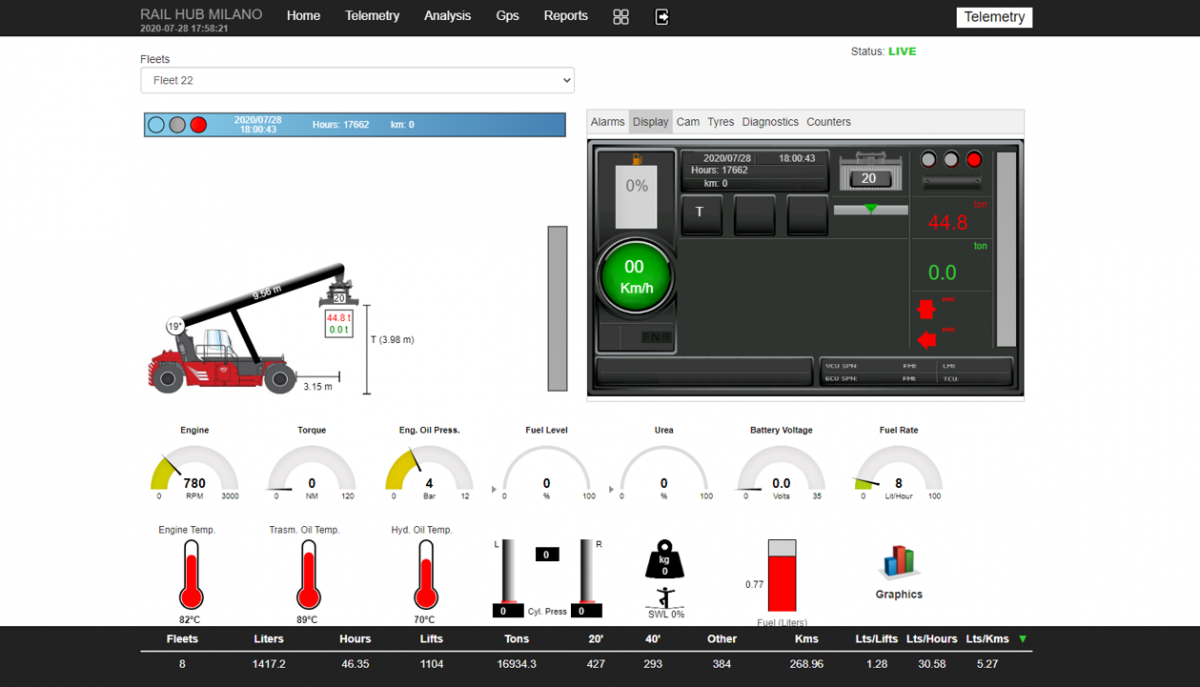1200x687 pixels.
Task: Select the white status light on the vehicle bar
Action: coord(155,124)
